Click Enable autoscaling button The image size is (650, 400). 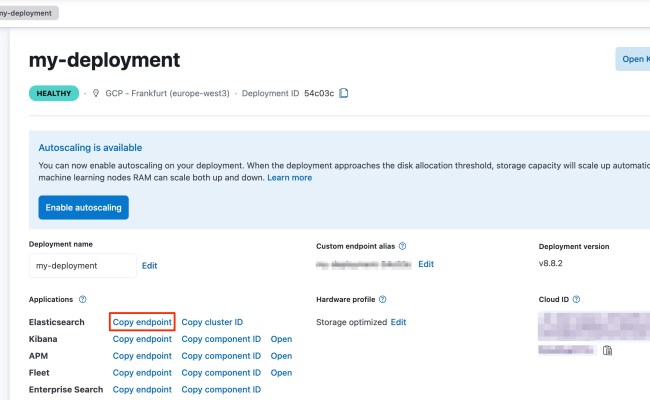coord(83,207)
